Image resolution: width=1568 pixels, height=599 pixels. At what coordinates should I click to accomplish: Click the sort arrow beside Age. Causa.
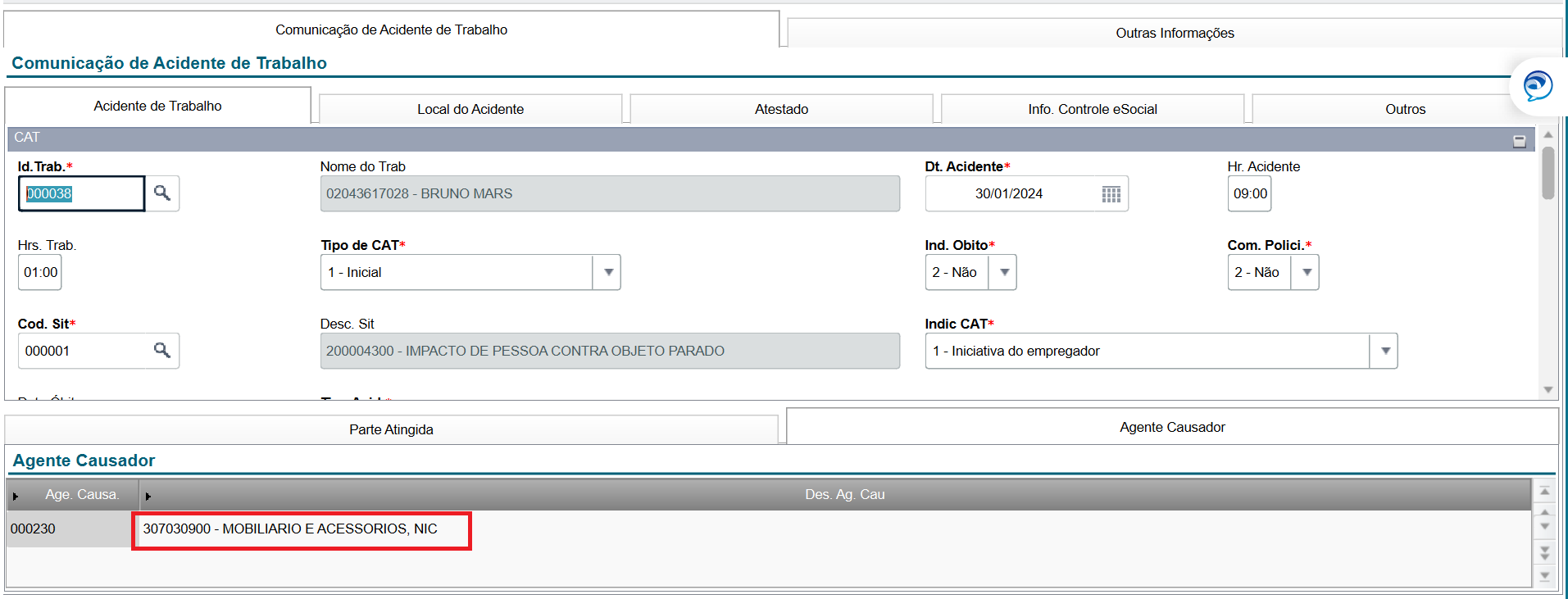click(x=16, y=496)
